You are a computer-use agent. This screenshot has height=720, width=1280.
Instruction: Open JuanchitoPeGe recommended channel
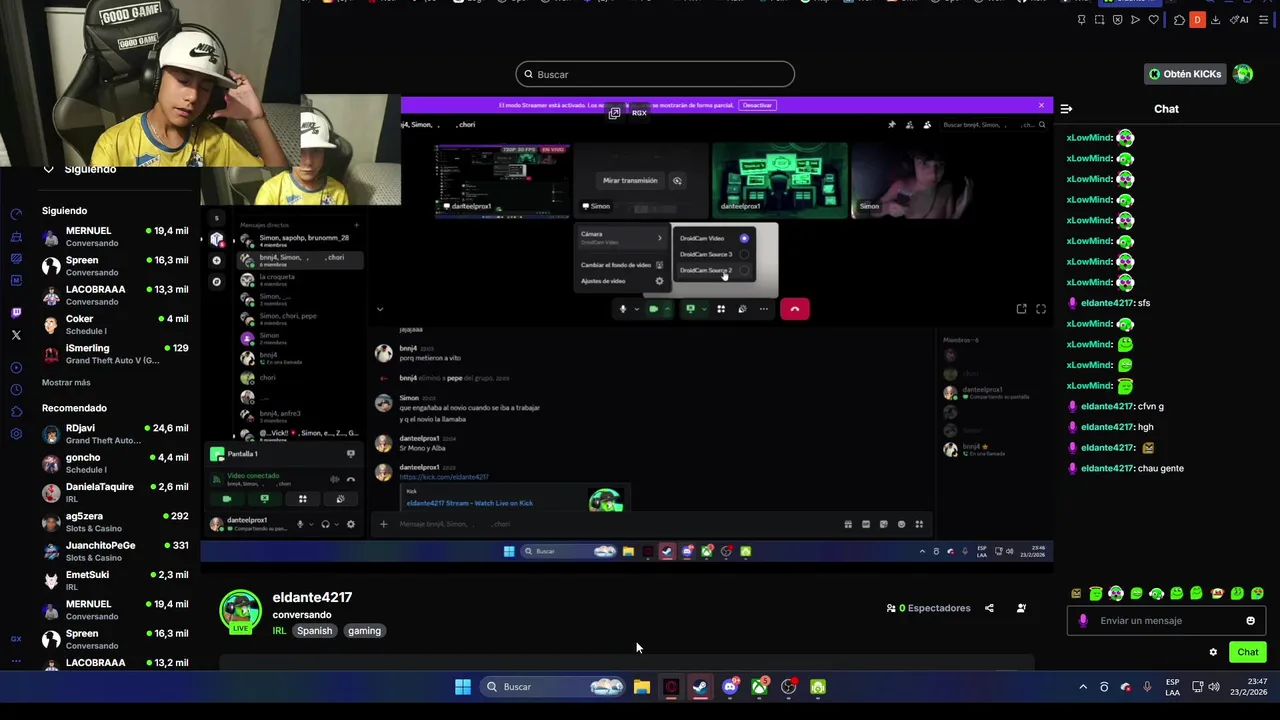click(115, 551)
